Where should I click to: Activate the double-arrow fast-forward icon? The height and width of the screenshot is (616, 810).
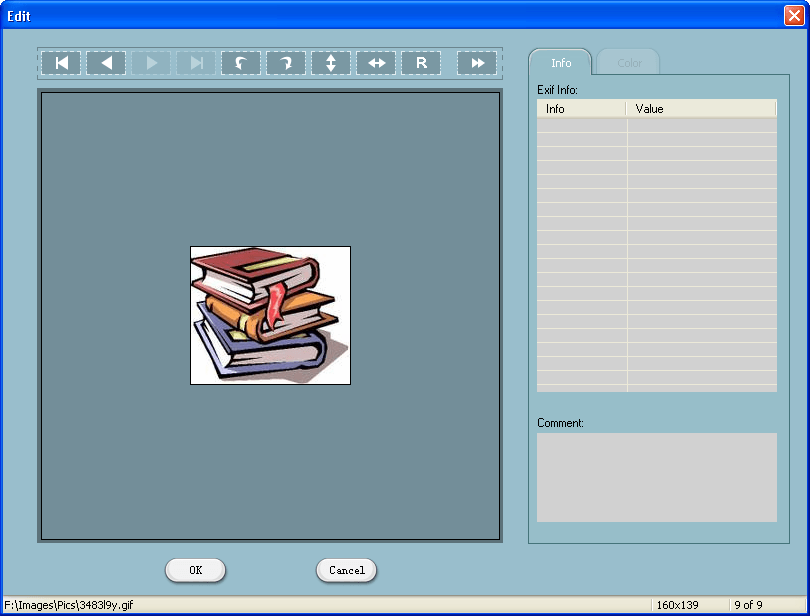click(x=477, y=62)
